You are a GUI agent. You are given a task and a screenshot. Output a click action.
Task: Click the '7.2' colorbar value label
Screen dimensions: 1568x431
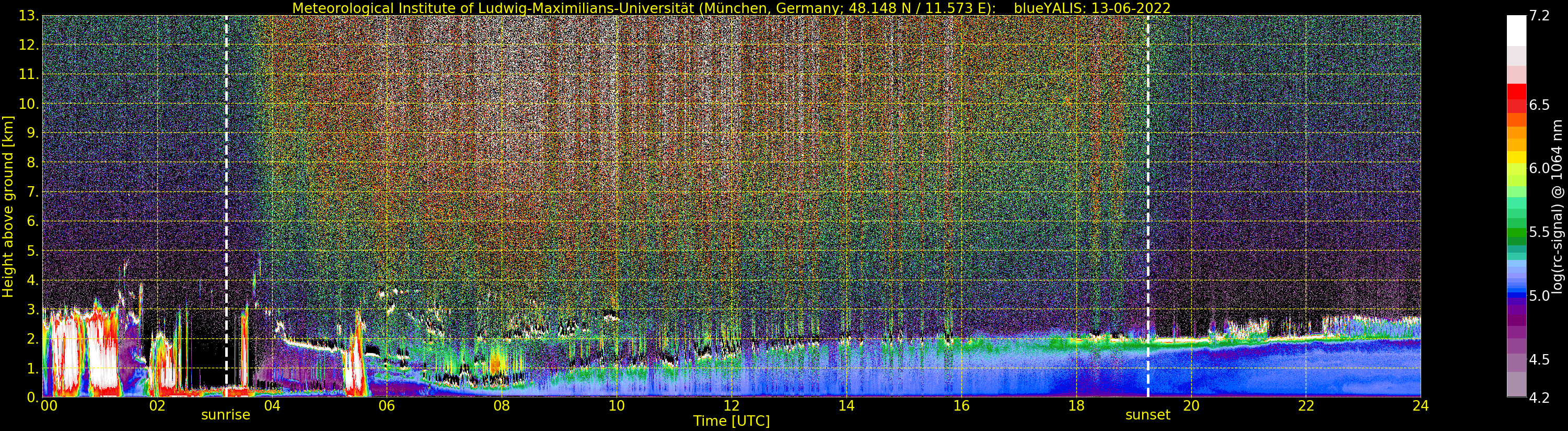(x=1540, y=16)
